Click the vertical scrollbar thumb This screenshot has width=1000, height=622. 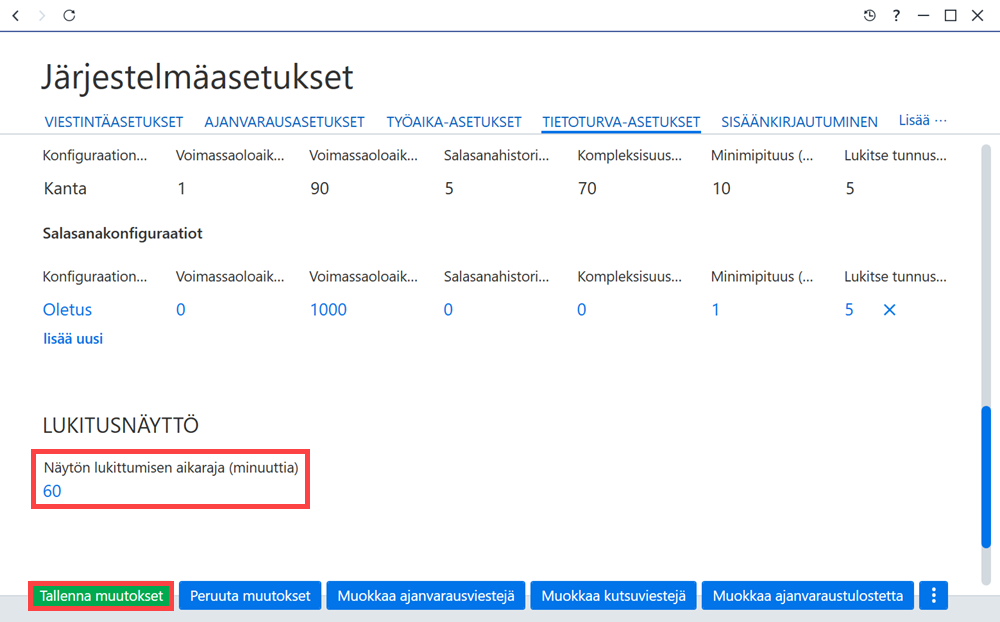coord(986,477)
